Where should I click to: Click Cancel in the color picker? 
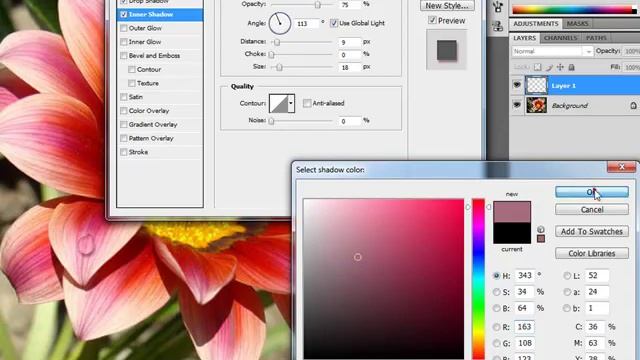coord(592,209)
